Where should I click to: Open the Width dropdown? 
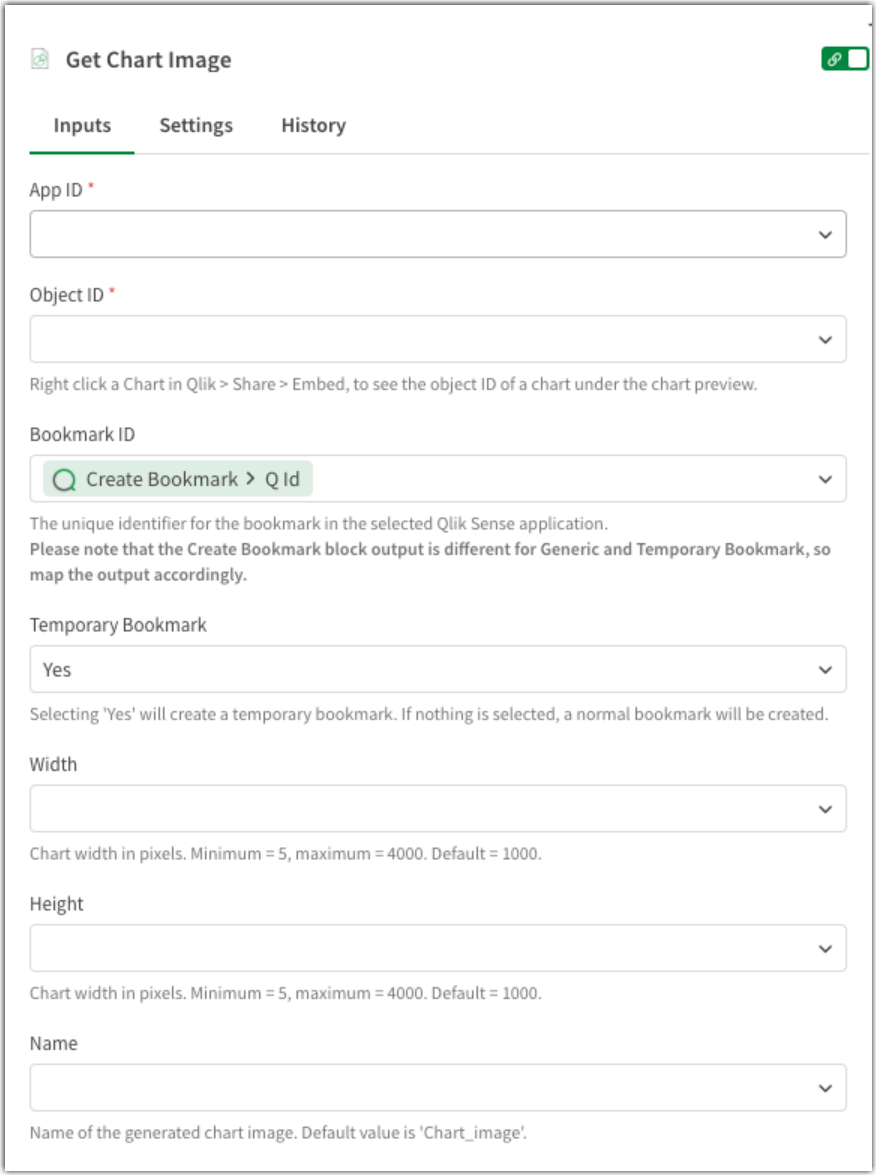coord(824,807)
